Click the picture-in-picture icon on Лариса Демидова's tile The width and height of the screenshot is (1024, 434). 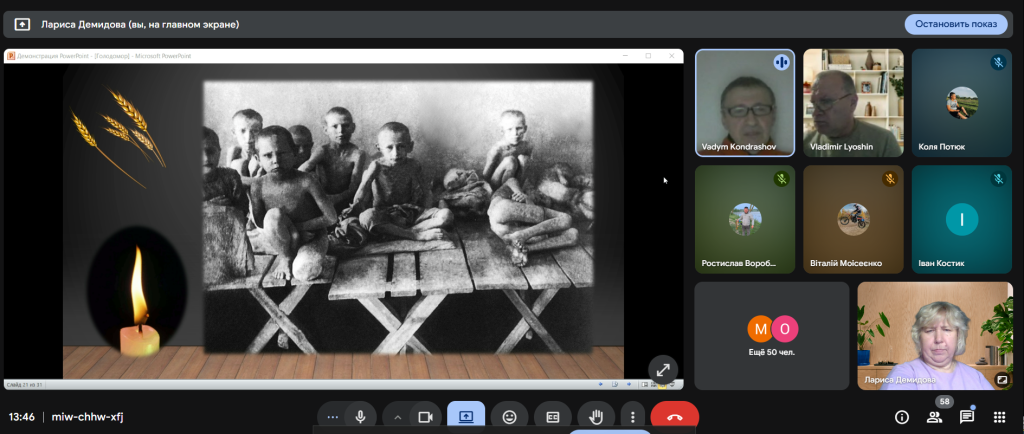click(x=1001, y=379)
